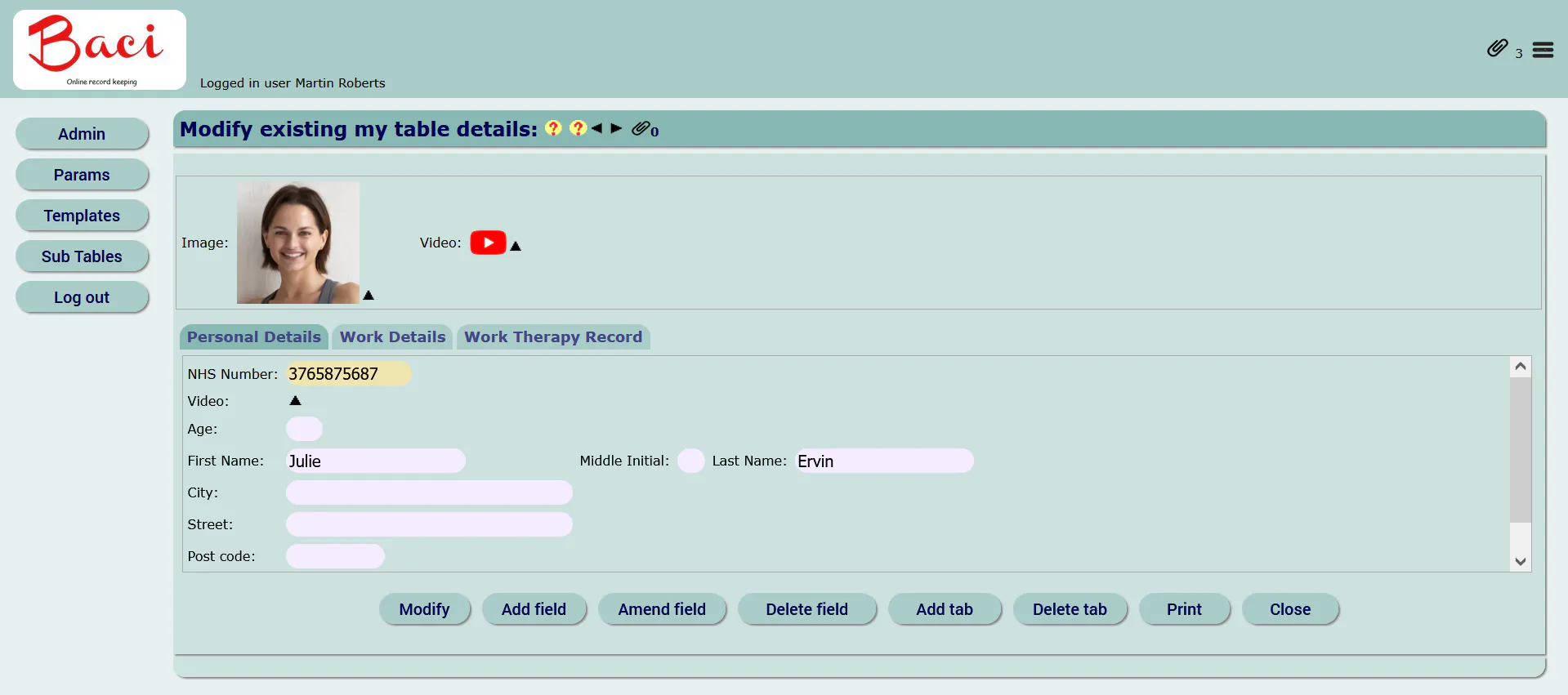Viewport: 1568px width, 695px height.
Task: Click the form scrollbar up arrow
Action: [x=1521, y=366]
